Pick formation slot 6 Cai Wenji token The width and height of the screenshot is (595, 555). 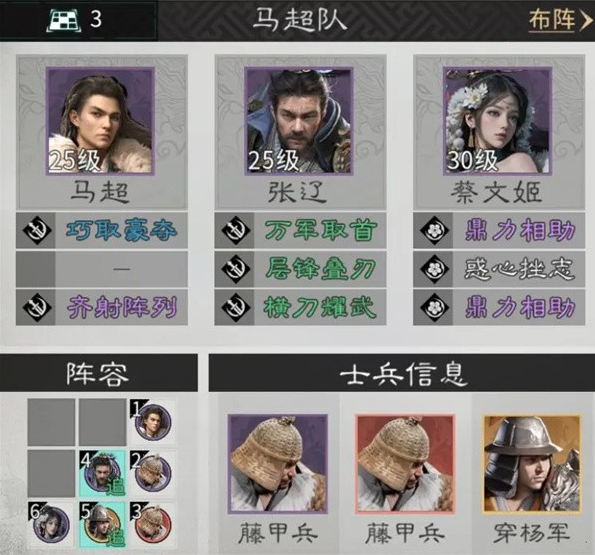point(50,525)
